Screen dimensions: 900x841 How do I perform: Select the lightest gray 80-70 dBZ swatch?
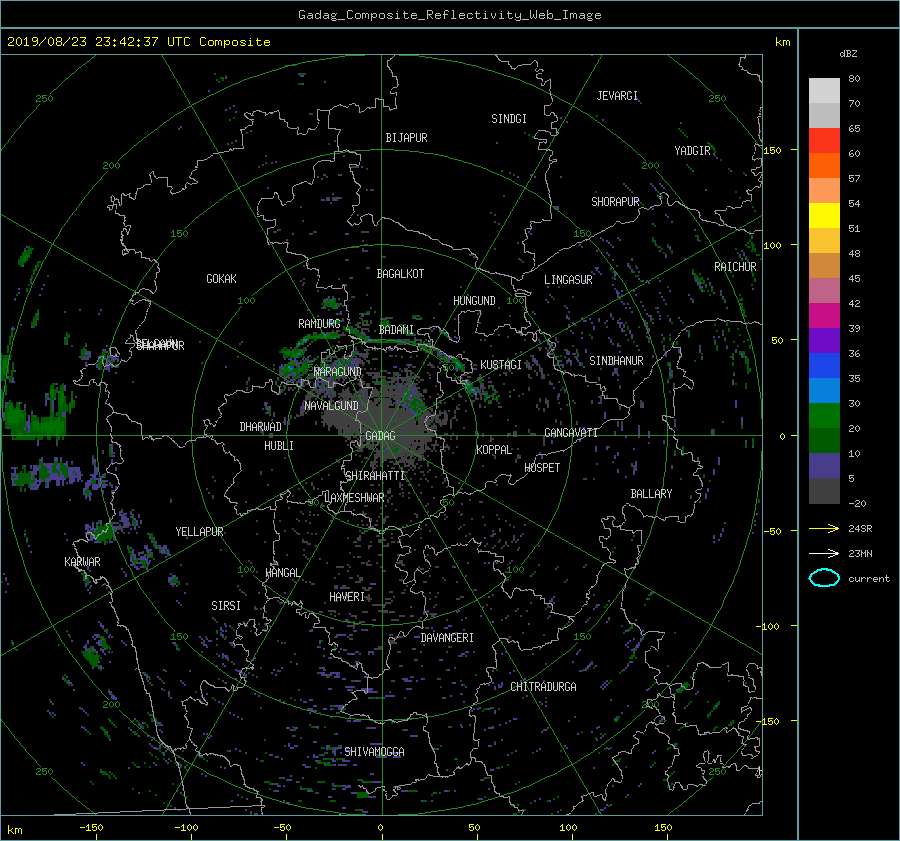pos(824,91)
